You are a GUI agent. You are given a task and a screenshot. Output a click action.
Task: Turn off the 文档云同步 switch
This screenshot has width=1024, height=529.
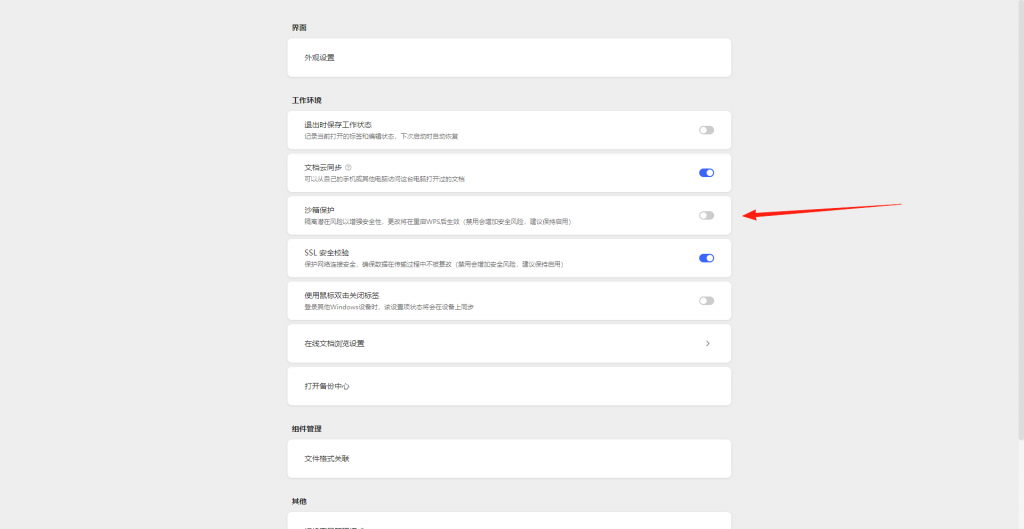tap(706, 173)
